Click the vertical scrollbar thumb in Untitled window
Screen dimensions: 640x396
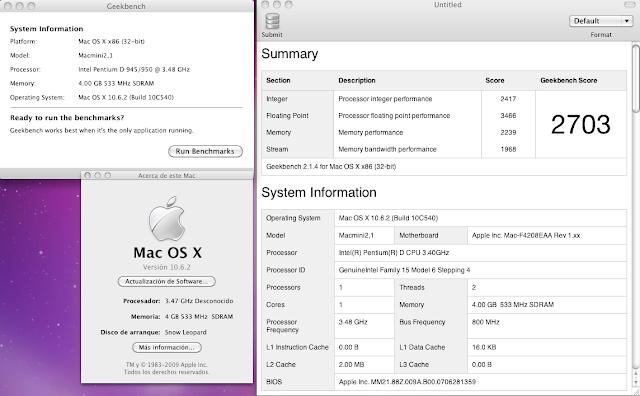coord(636,78)
